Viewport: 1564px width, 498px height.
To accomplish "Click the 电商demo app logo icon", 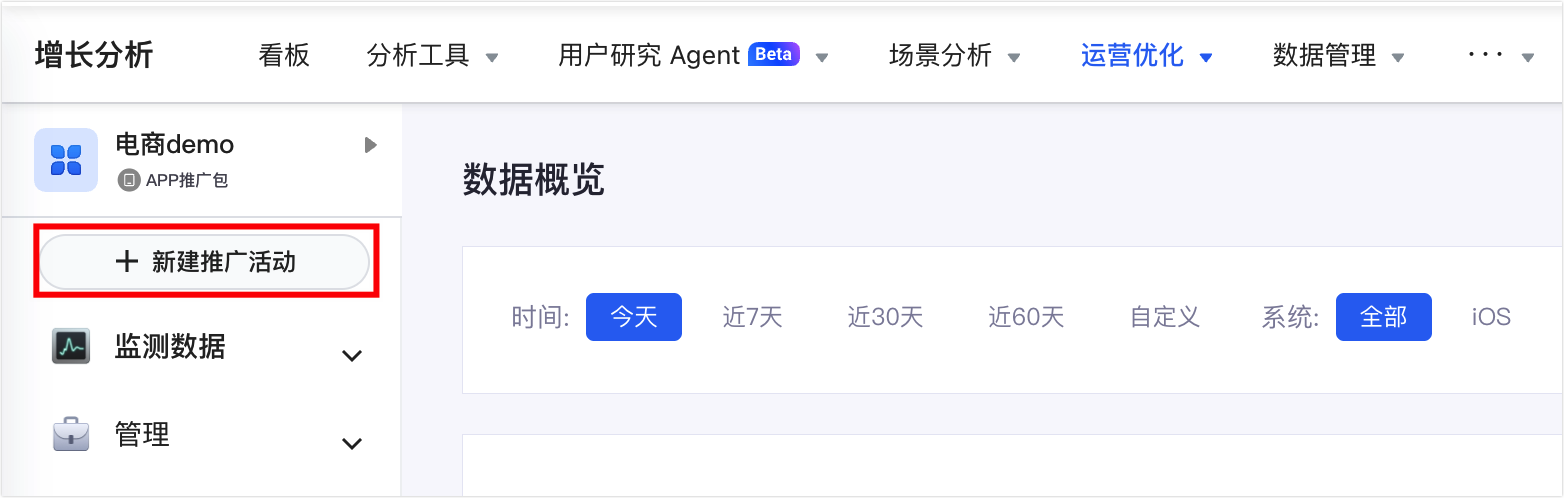I will 66,160.
